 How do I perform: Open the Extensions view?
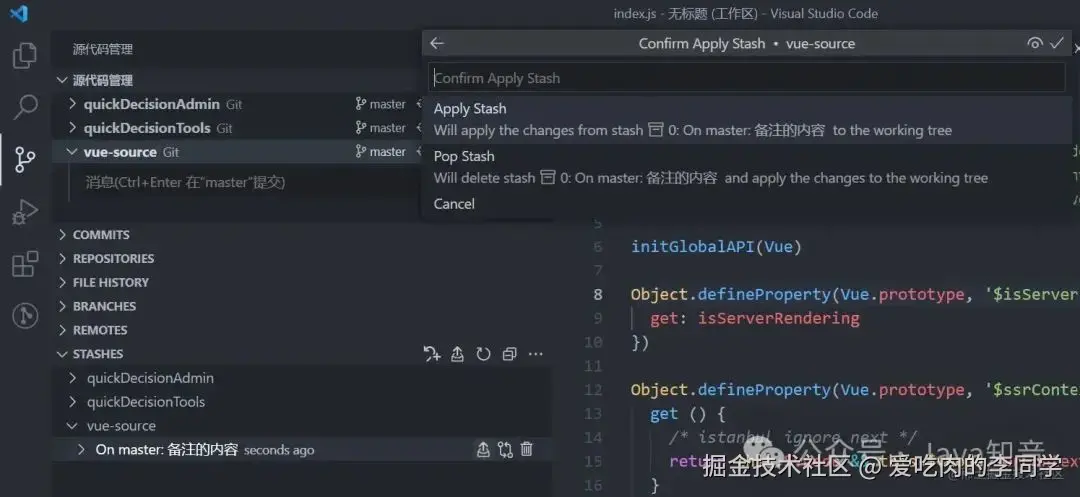[25, 264]
